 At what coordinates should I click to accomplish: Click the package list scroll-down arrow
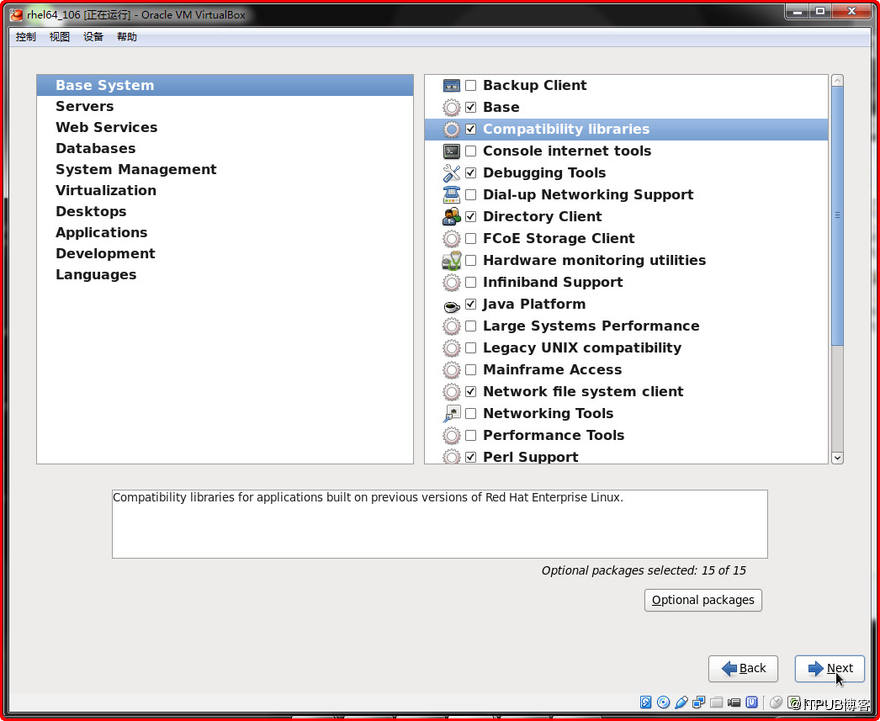tap(837, 458)
